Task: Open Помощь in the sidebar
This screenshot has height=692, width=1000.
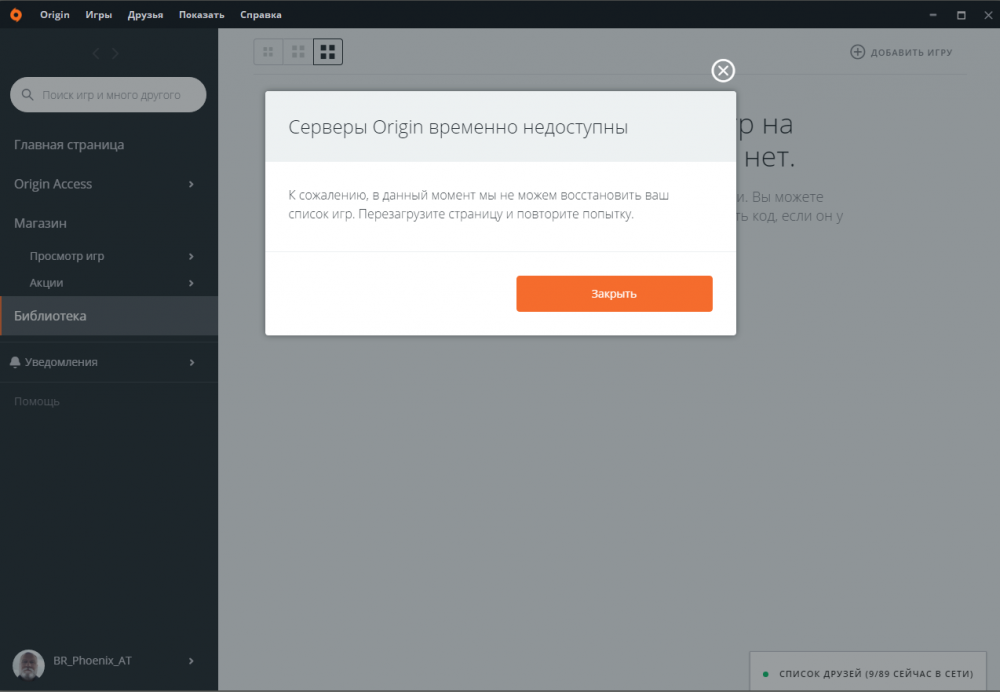Action: 37,401
